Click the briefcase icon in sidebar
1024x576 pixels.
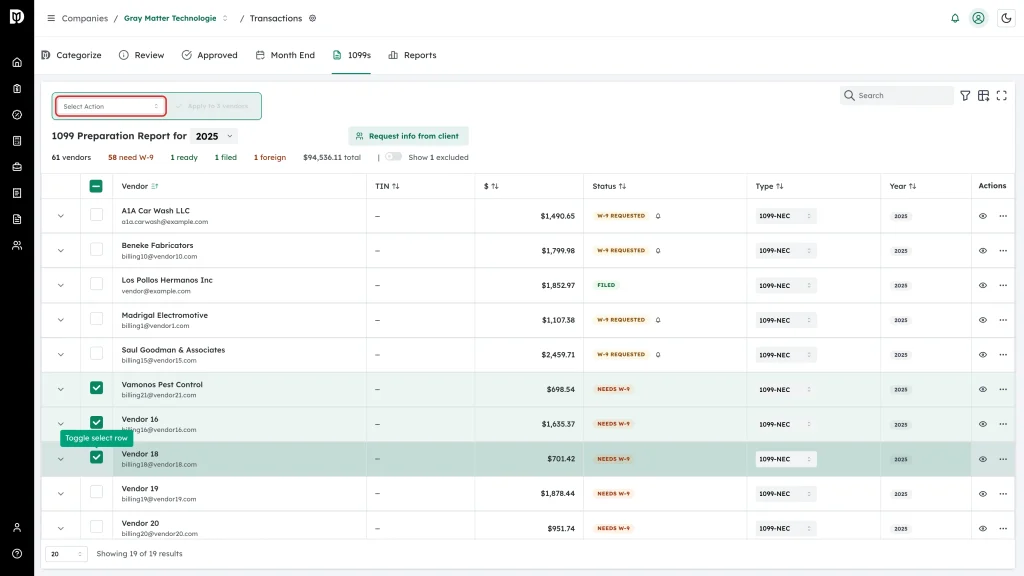coord(17,167)
